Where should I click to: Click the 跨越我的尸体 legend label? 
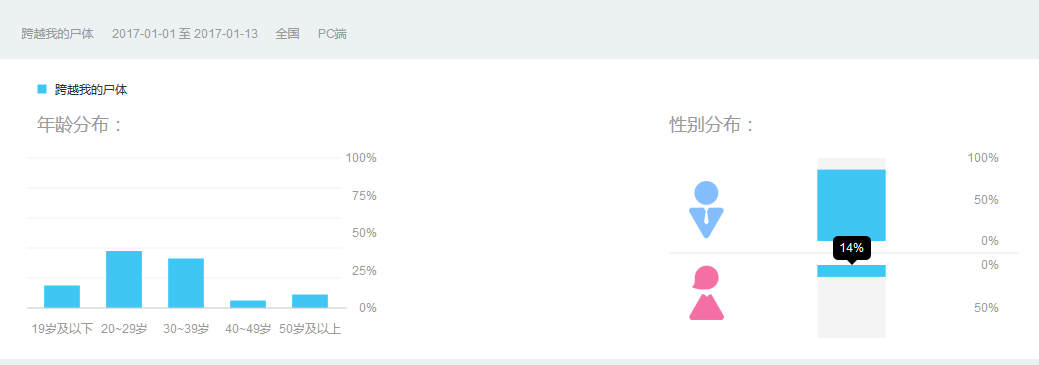[x=91, y=90]
